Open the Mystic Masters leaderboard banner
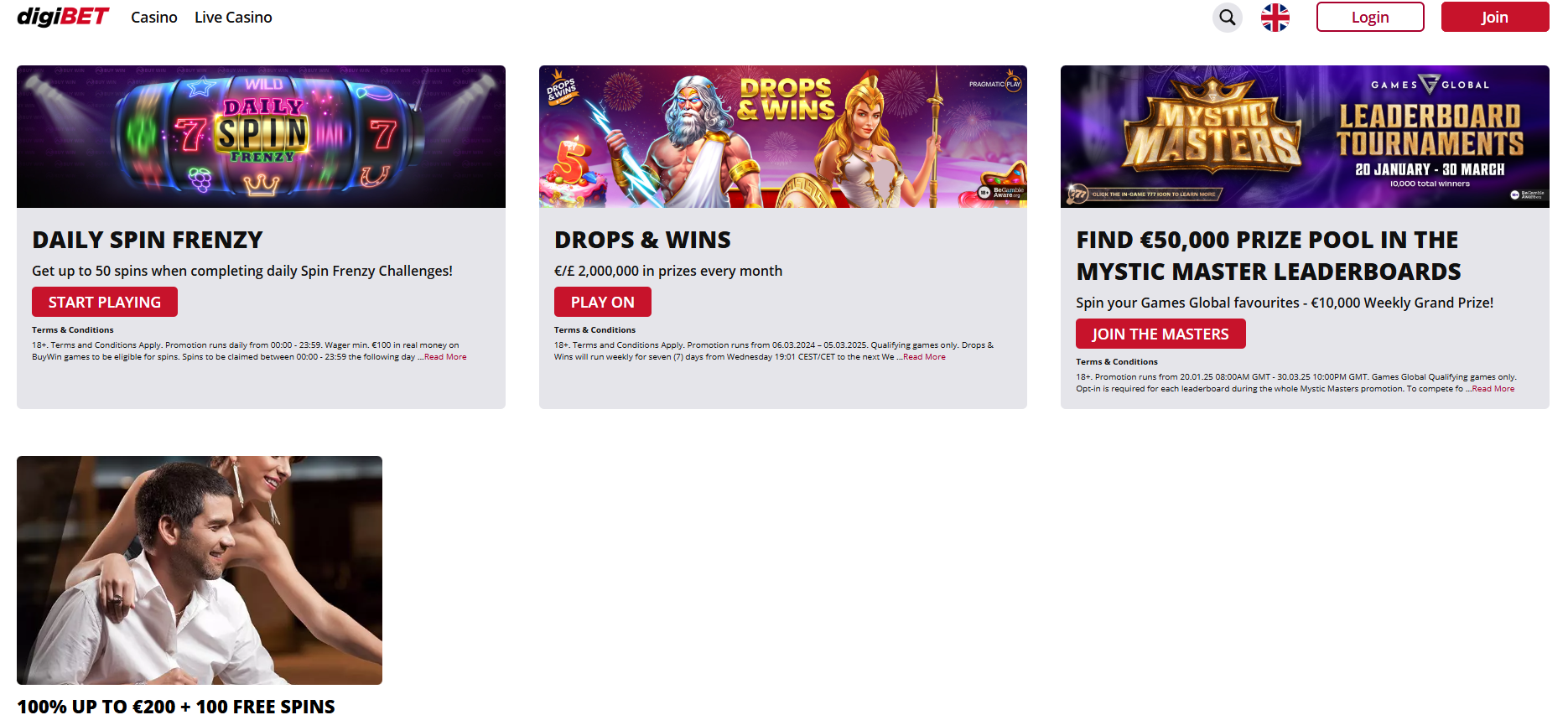The height and width of the screenshot is (715, 1568). tap(1305, 137)
